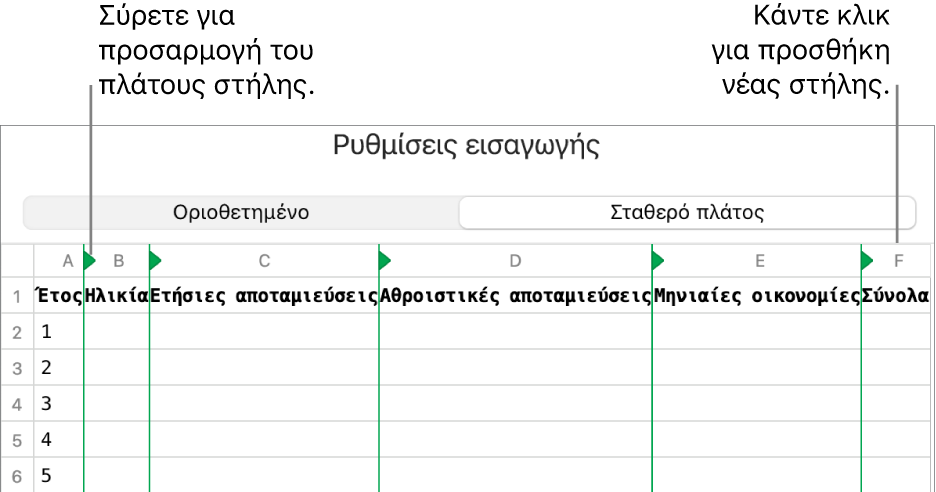The width and height of the screenshot is (936, 492).
Task: Click column D header
Action: coord(516,261)
